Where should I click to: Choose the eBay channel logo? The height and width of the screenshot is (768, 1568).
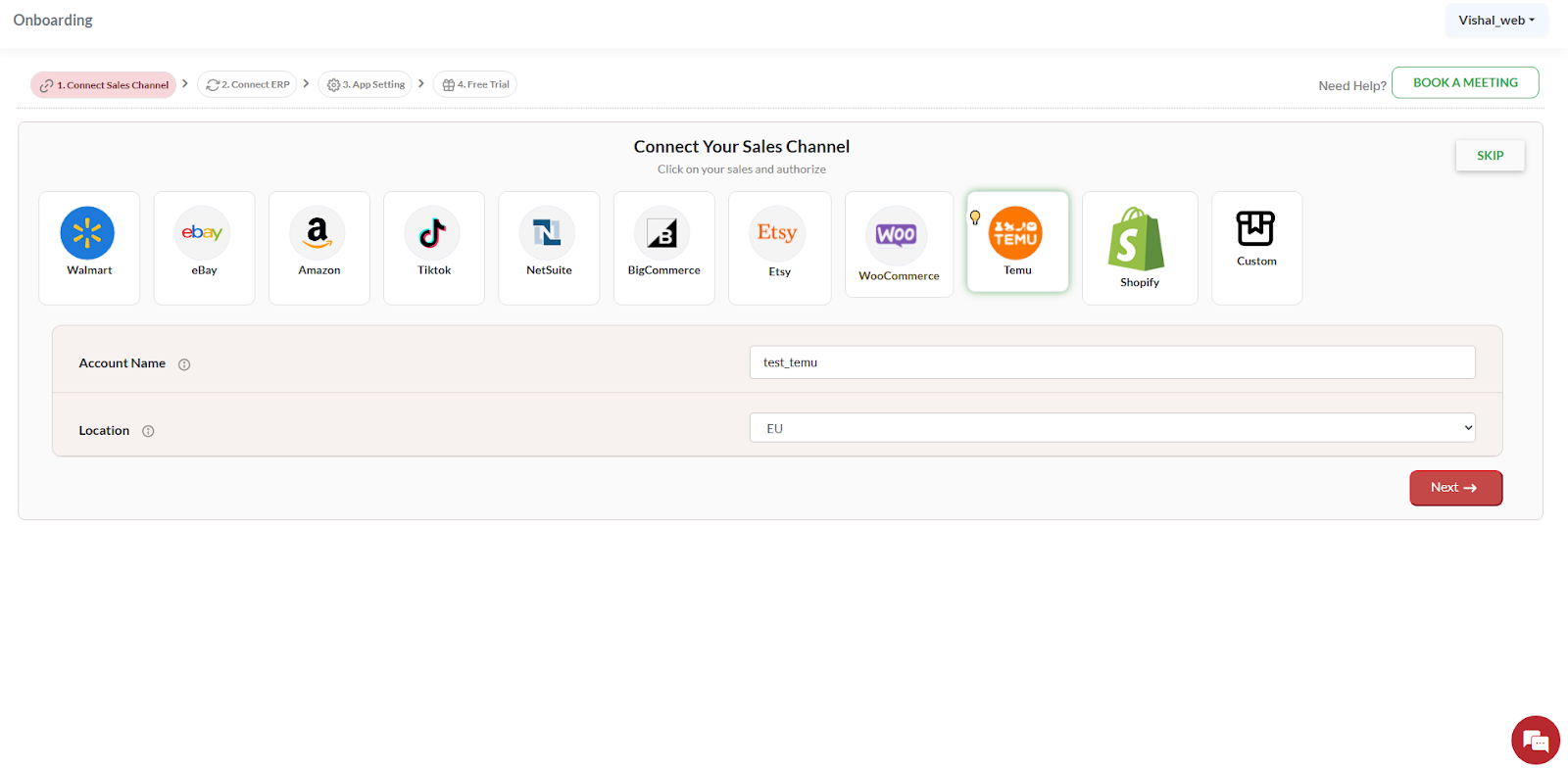(202, 233)
